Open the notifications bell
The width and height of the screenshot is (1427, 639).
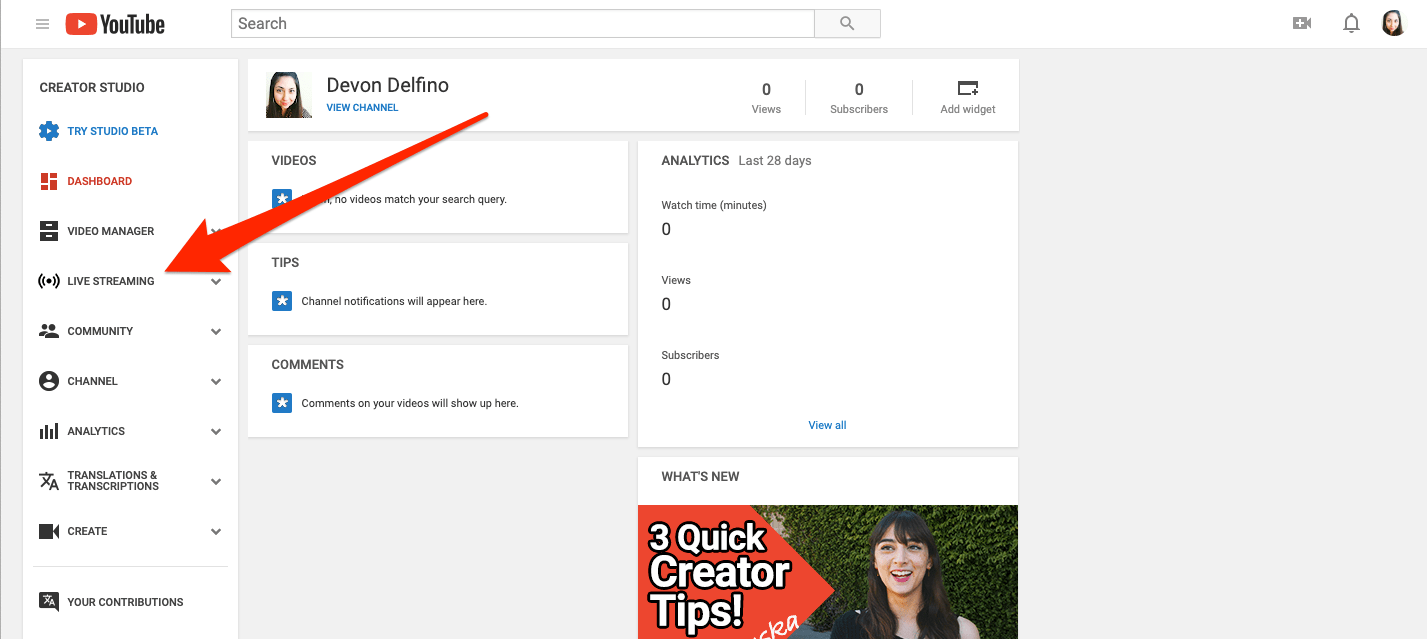coord(1351,23)
